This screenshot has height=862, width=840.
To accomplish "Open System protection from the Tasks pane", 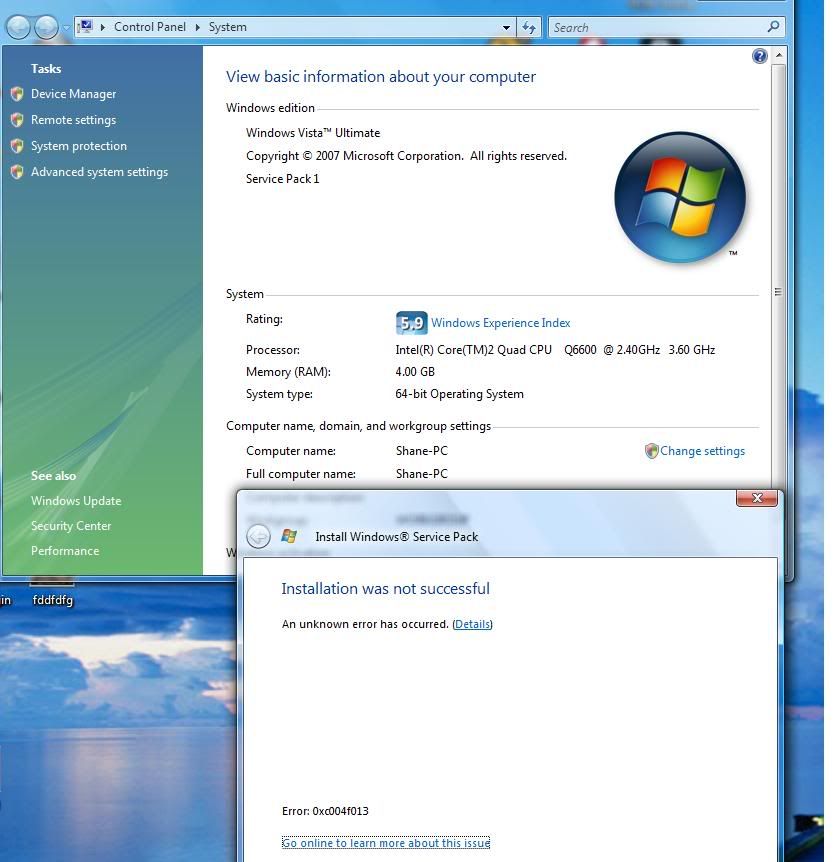I will tap(79, 146).
